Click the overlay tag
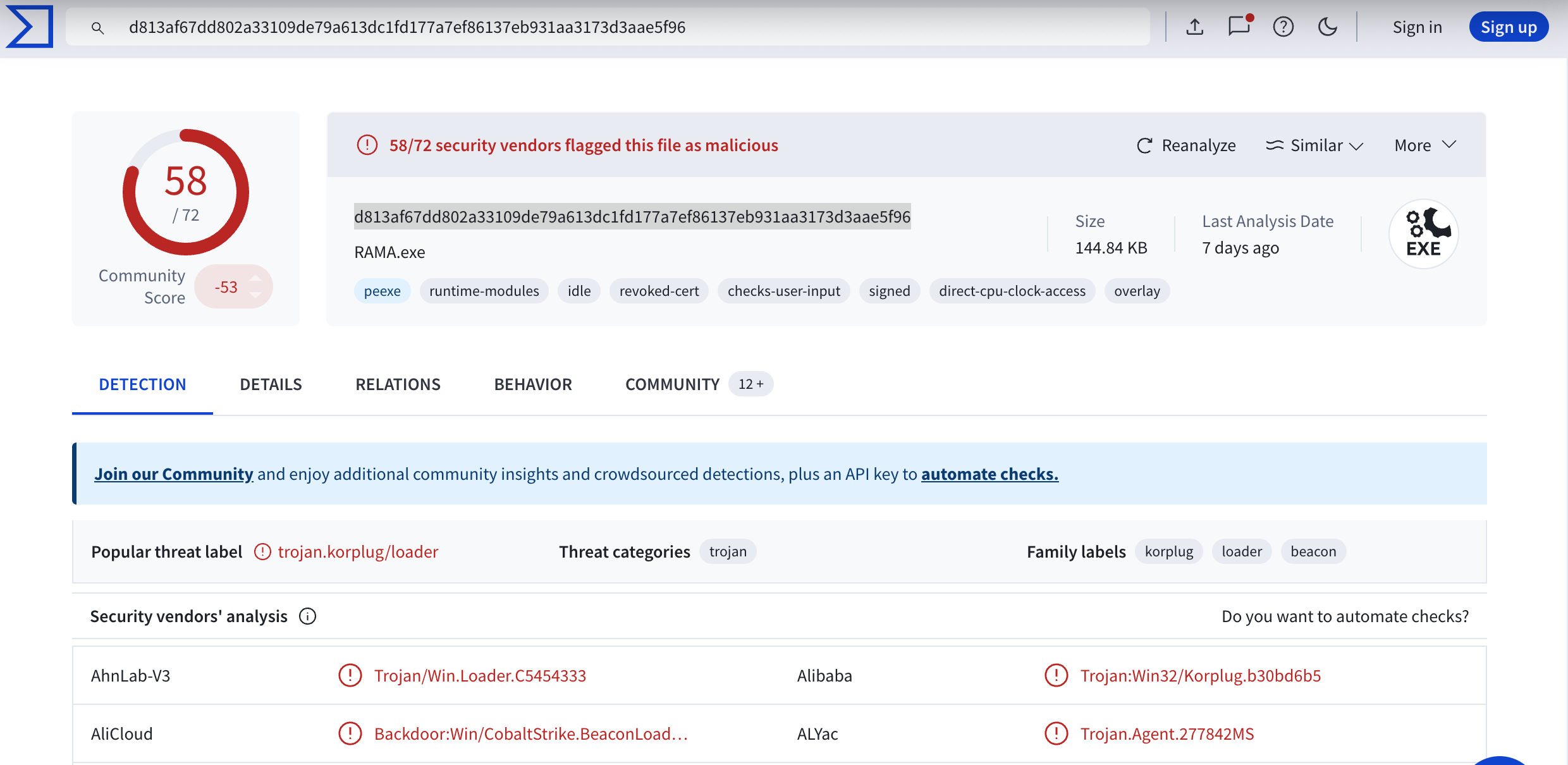 tap(1137, 291)
